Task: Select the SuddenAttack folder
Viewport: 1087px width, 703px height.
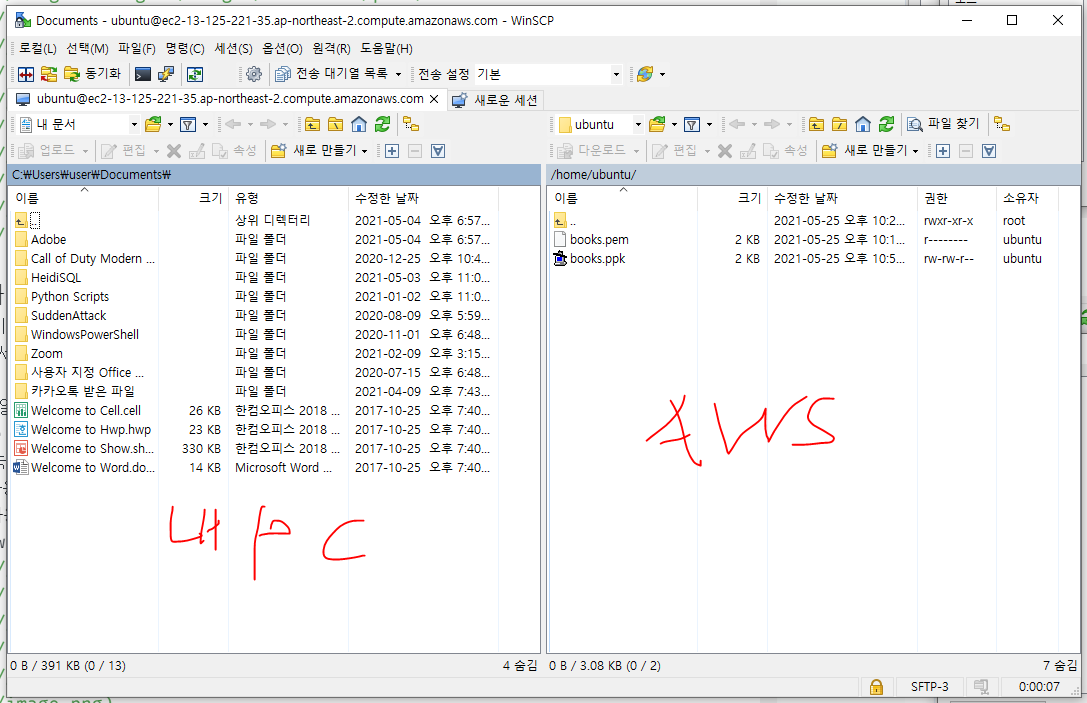Action: tap(69, 315)
